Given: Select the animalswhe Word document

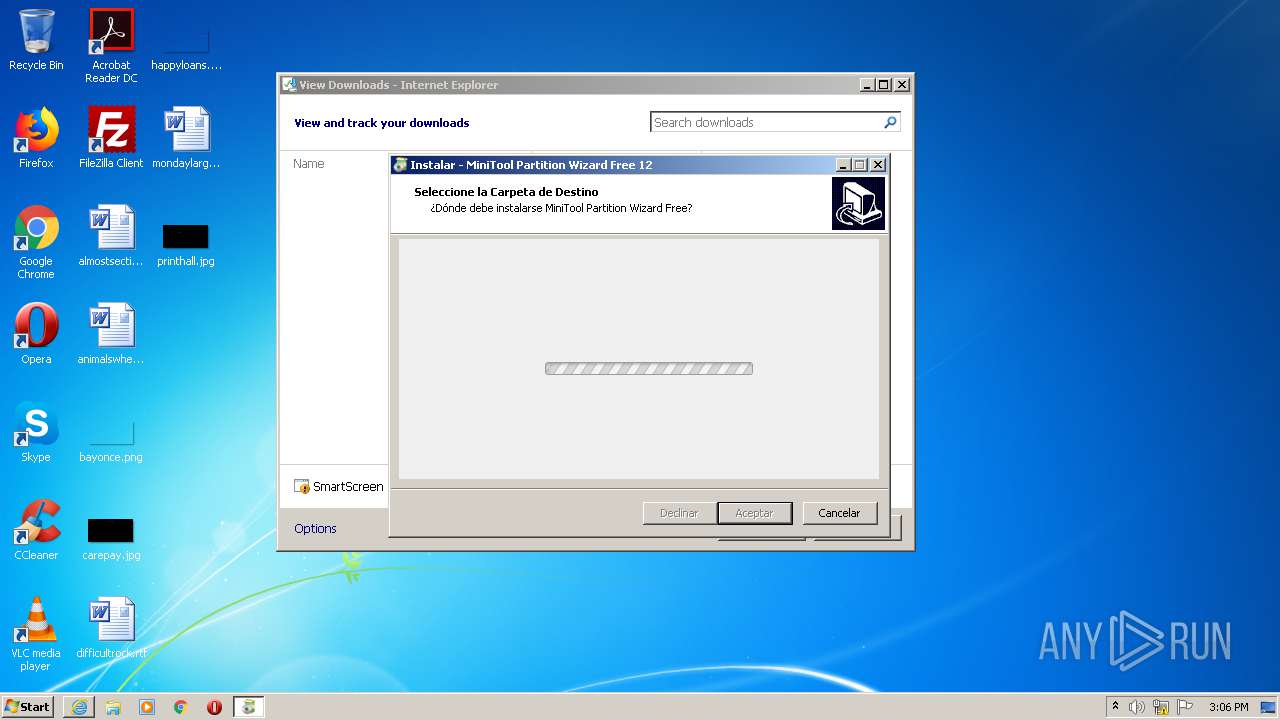Looking at the screenshot, I should pos(111,334).
